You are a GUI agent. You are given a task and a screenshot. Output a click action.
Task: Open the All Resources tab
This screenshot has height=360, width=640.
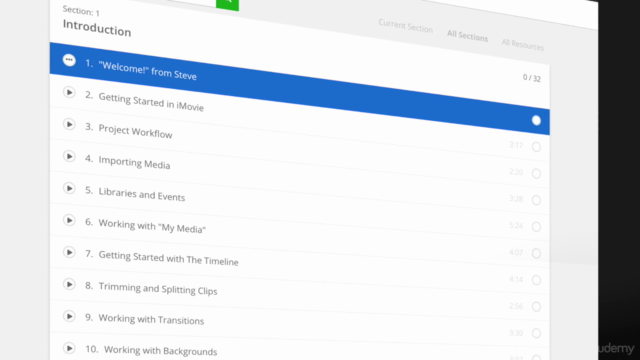click(522, 44)
